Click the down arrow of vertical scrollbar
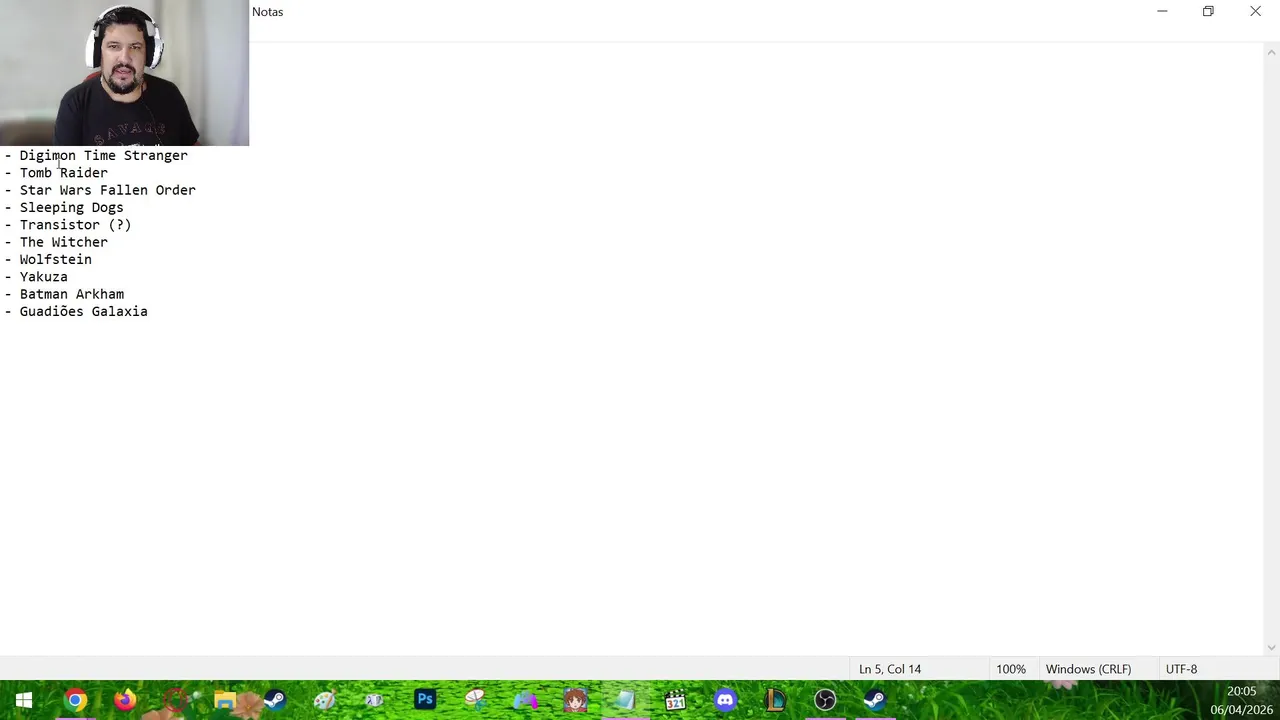The width and height of the screenshot is (1280, 720). pos(1272,647)
